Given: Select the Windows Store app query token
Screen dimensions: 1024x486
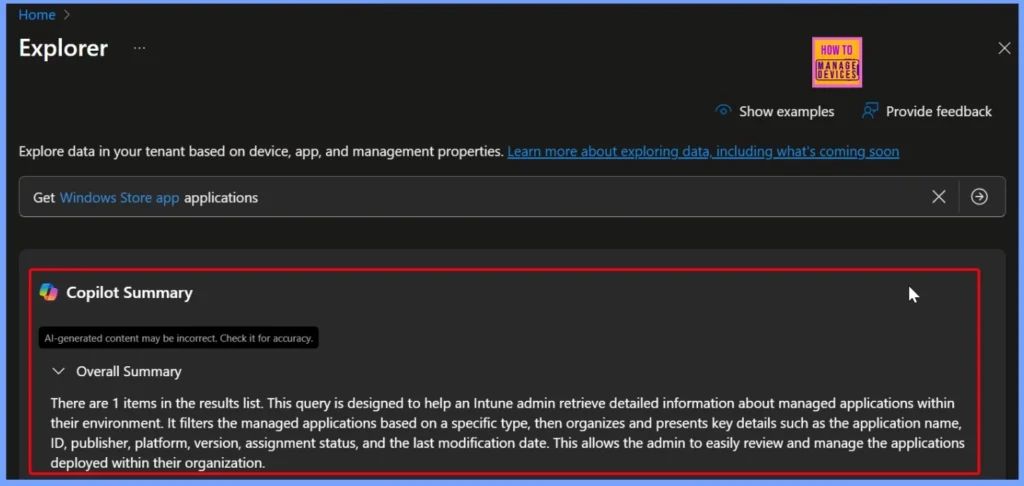Looking at the screenshot, I should click(x=120, y=197).
